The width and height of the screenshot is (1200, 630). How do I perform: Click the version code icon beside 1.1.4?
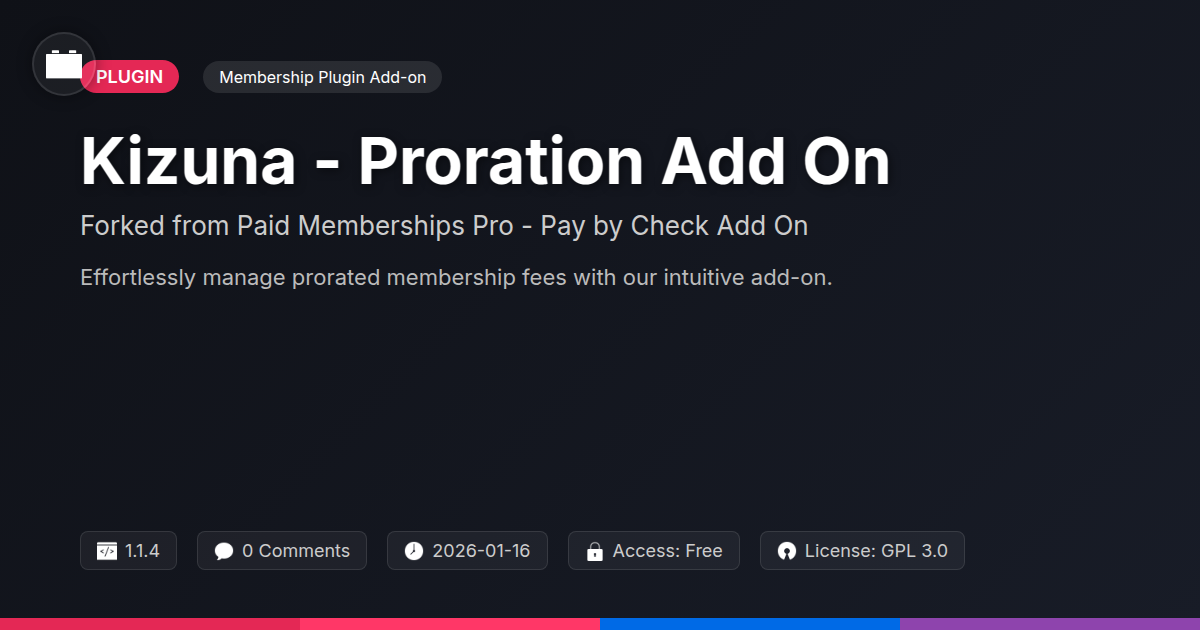[x=106, y=551]
